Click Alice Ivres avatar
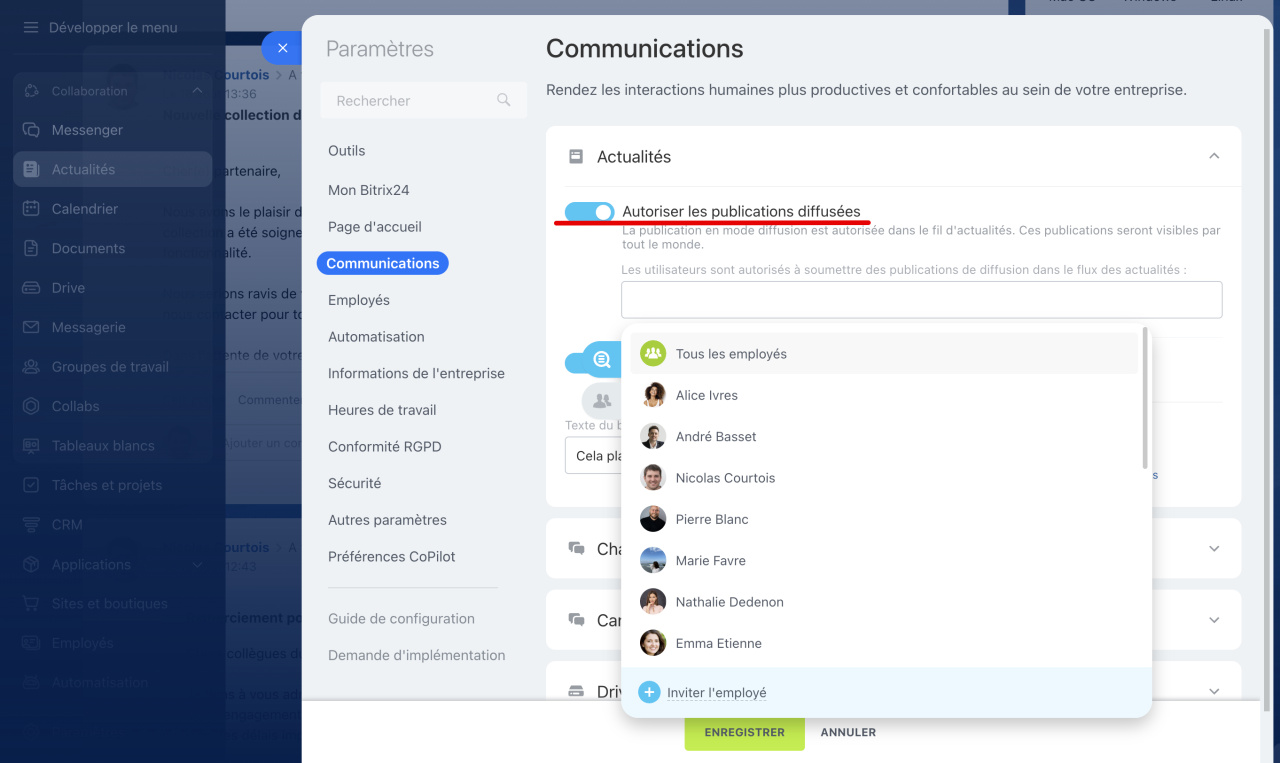 [x=653, y=395]
